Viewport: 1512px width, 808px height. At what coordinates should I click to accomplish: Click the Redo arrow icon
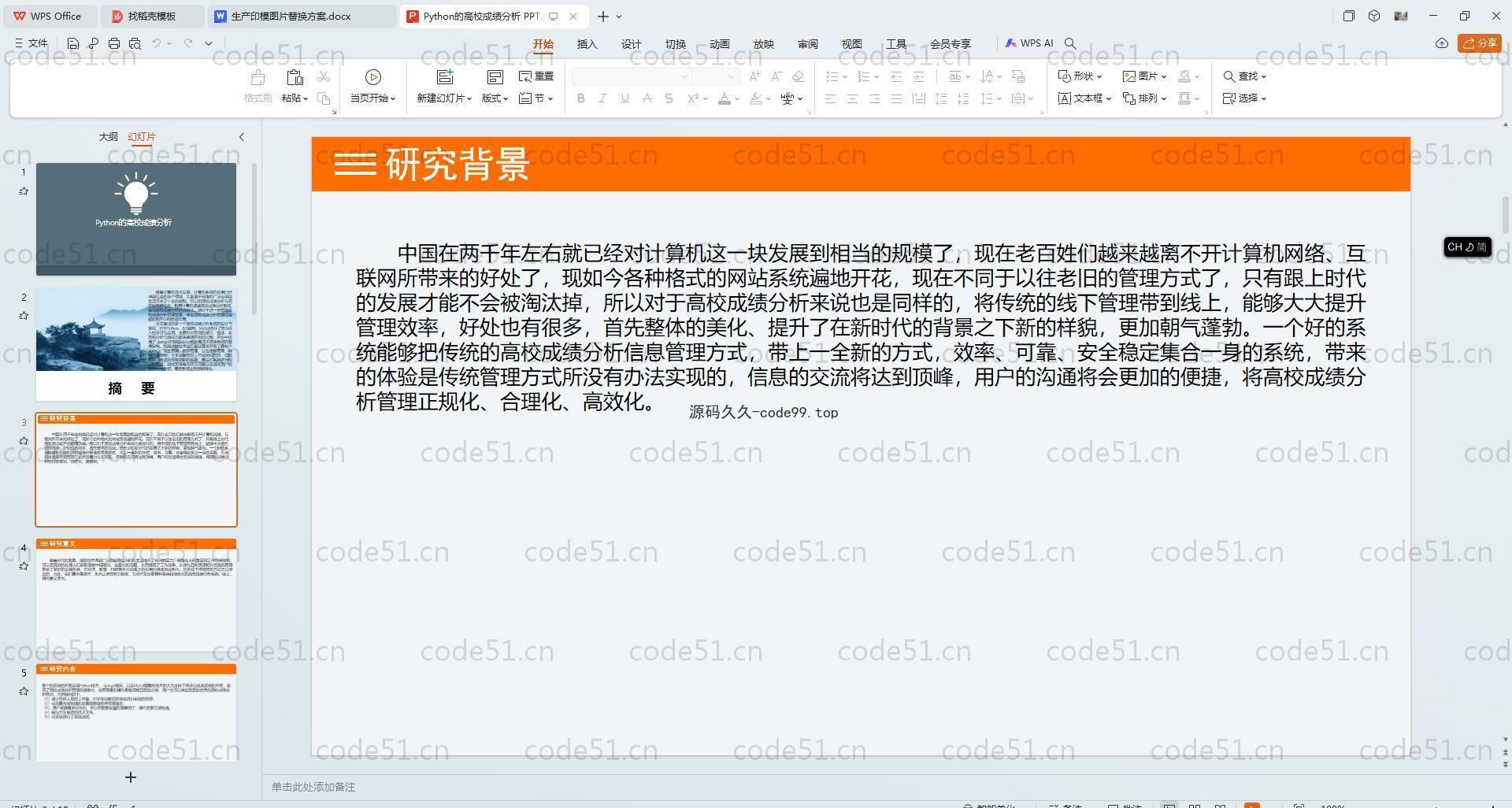[x=188, y=43]
